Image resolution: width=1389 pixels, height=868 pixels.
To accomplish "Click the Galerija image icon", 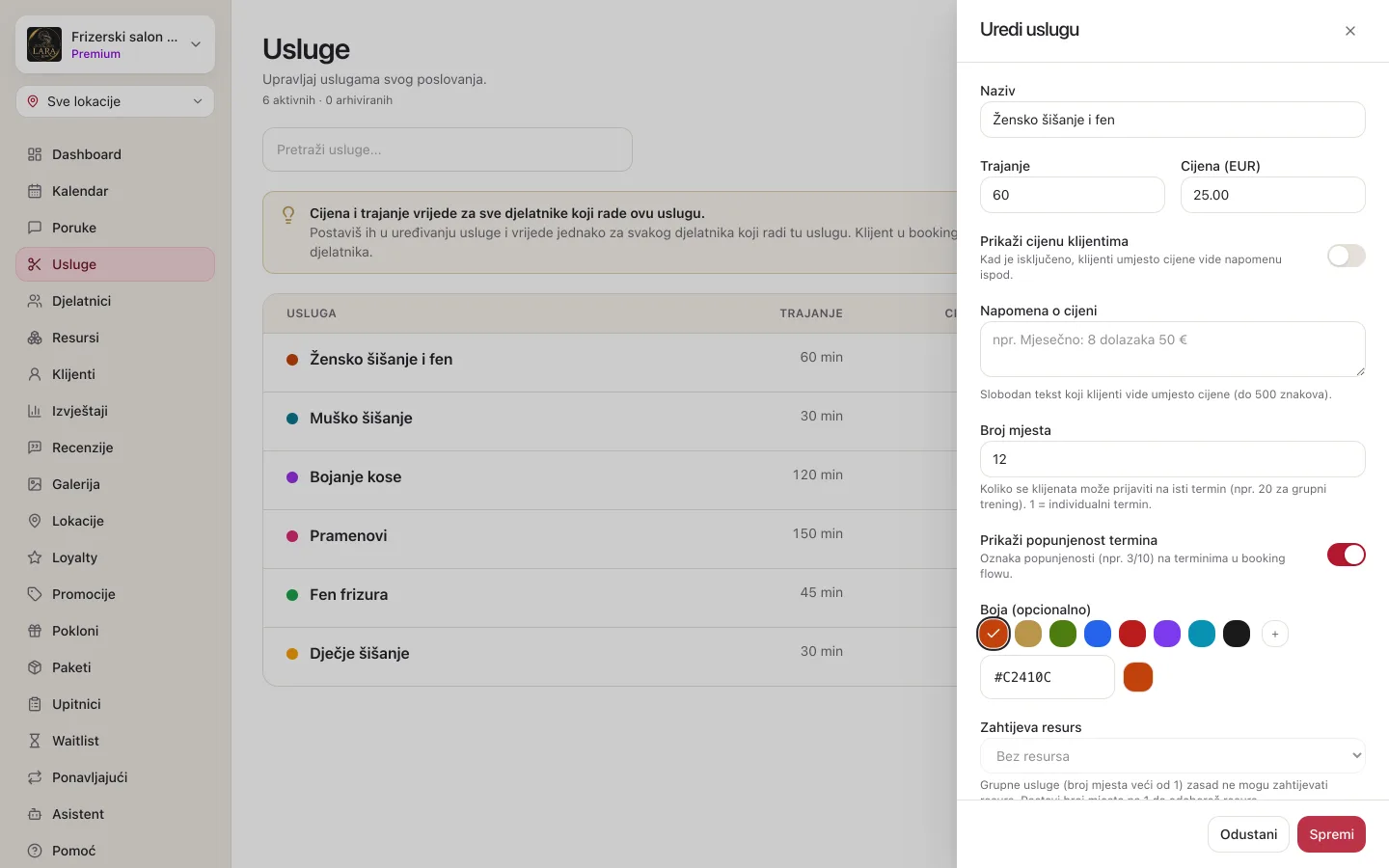I will [35, 484].
